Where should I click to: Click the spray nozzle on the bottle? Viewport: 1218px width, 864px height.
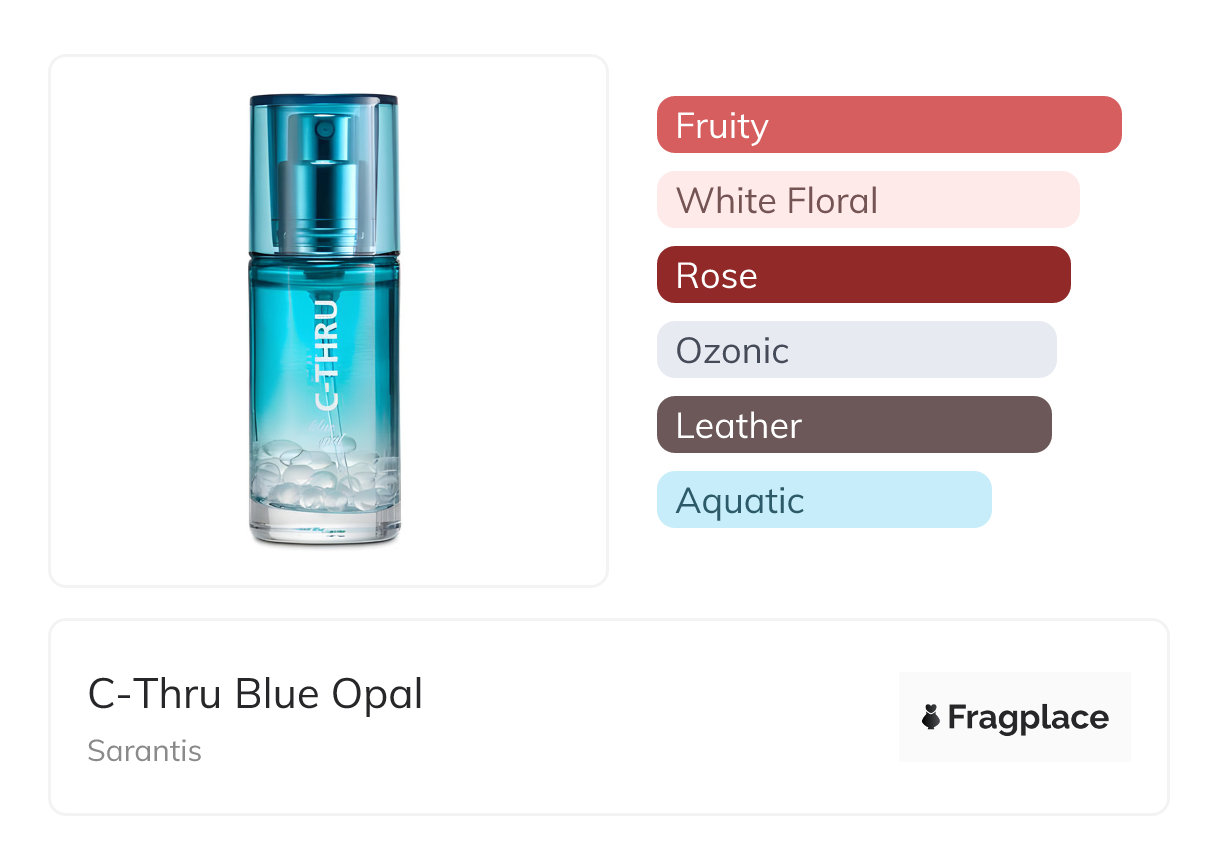(323, 128)
